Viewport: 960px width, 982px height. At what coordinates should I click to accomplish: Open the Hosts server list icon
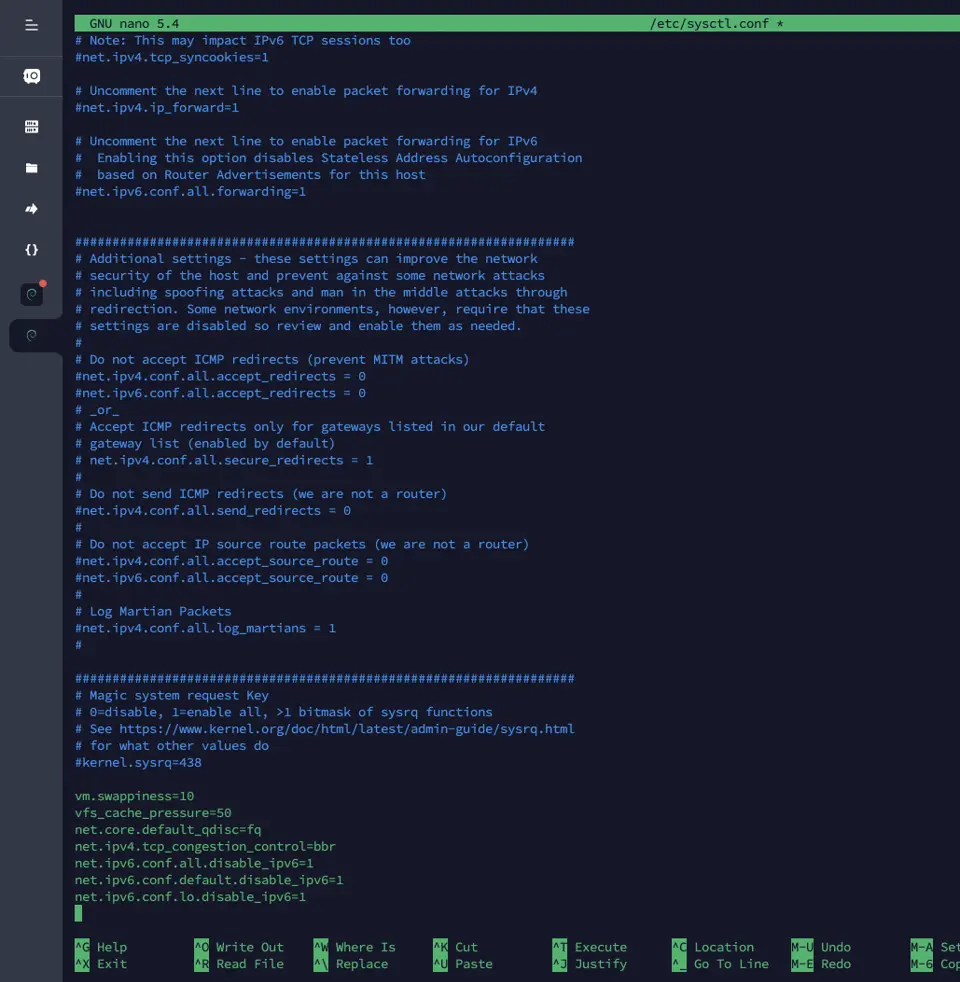31,127
